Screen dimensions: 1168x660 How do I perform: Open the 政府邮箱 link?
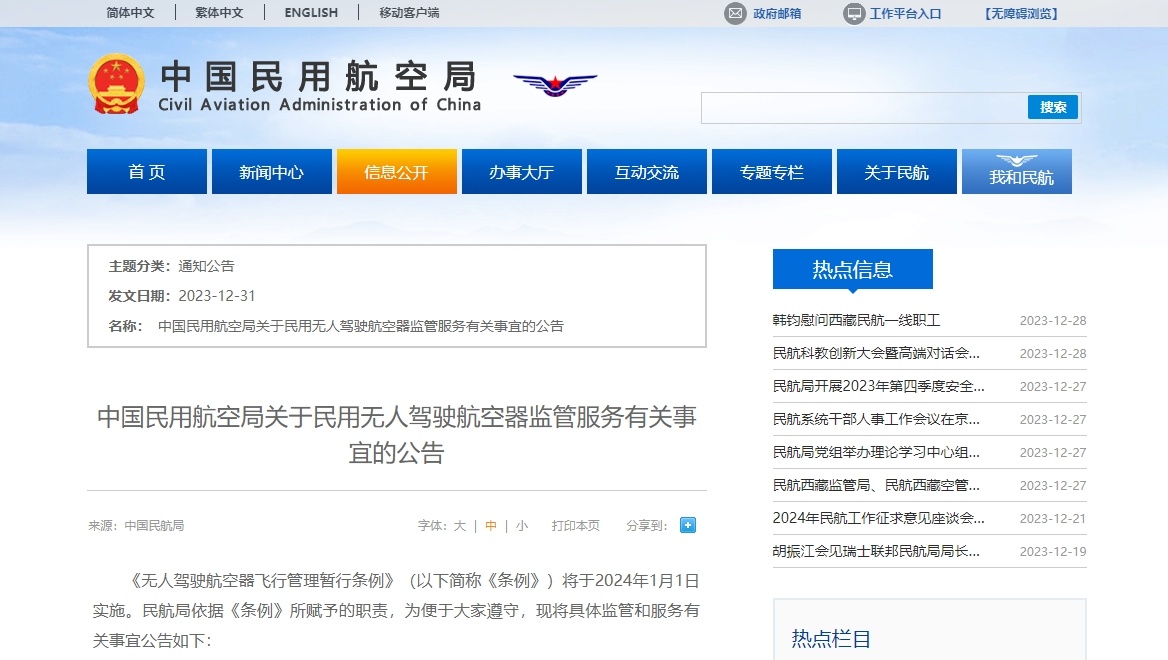coord(777,13)
